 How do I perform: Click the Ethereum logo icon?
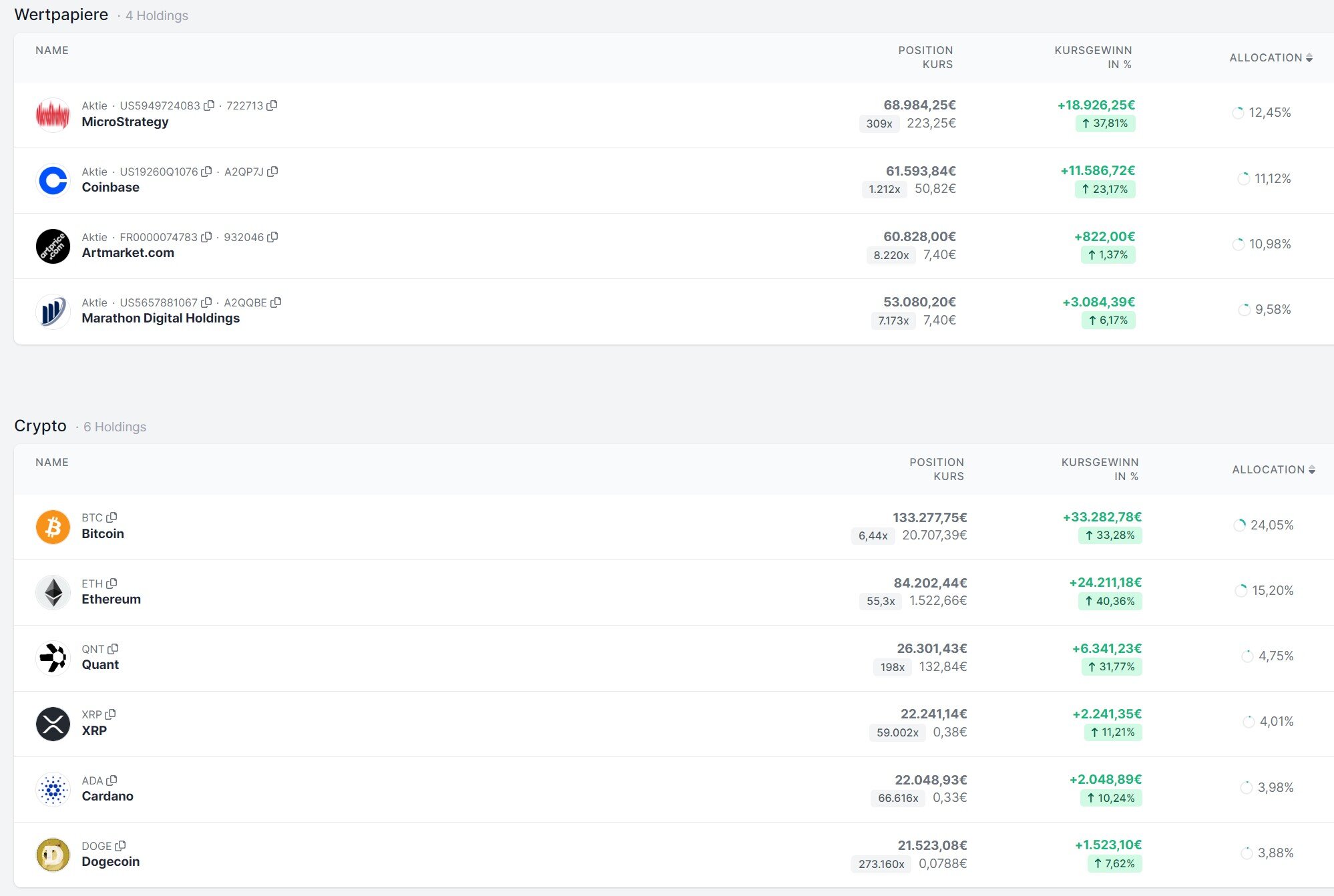[53, 592]
